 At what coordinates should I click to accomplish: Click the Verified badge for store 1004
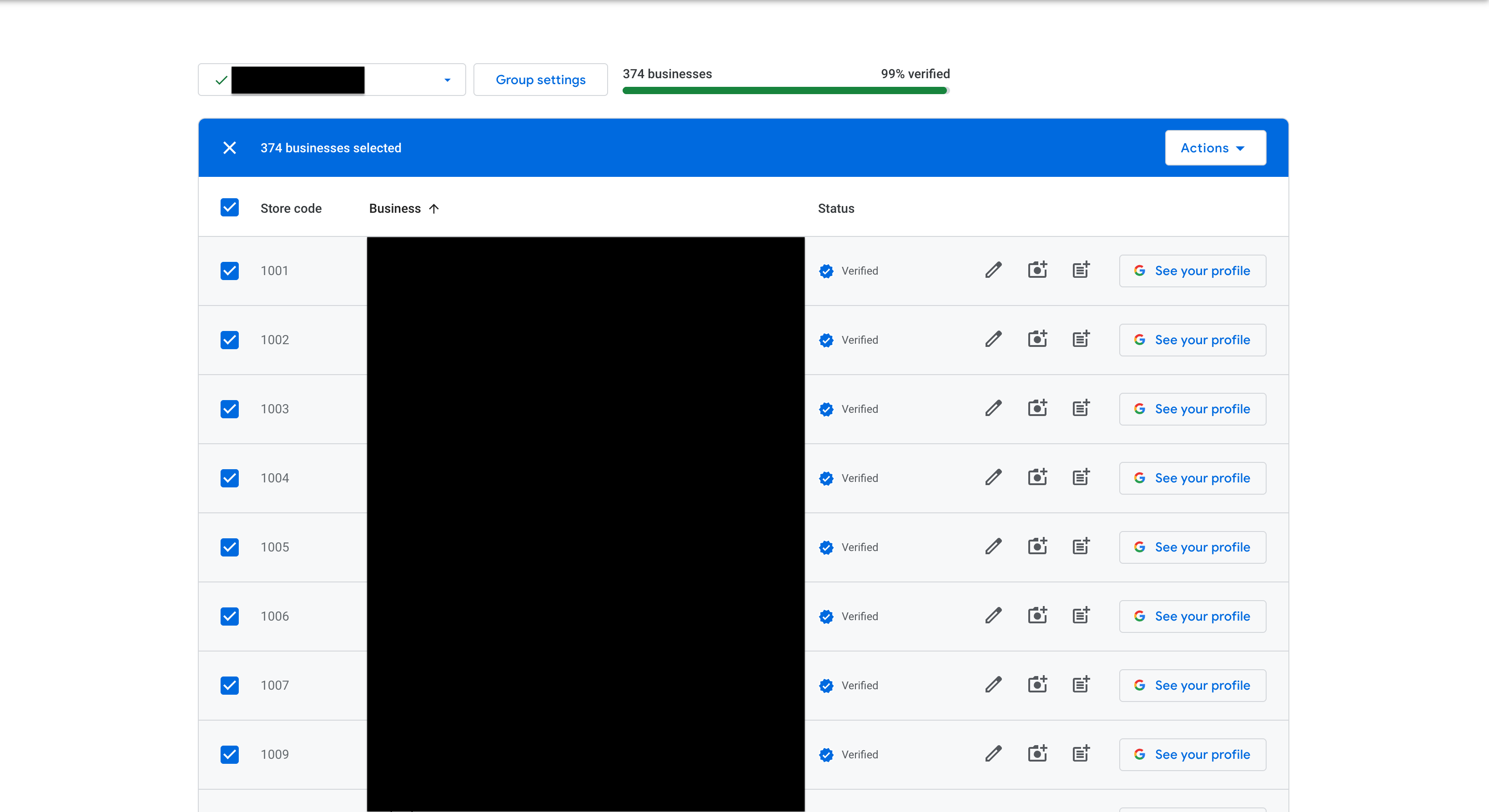[826, 478]
